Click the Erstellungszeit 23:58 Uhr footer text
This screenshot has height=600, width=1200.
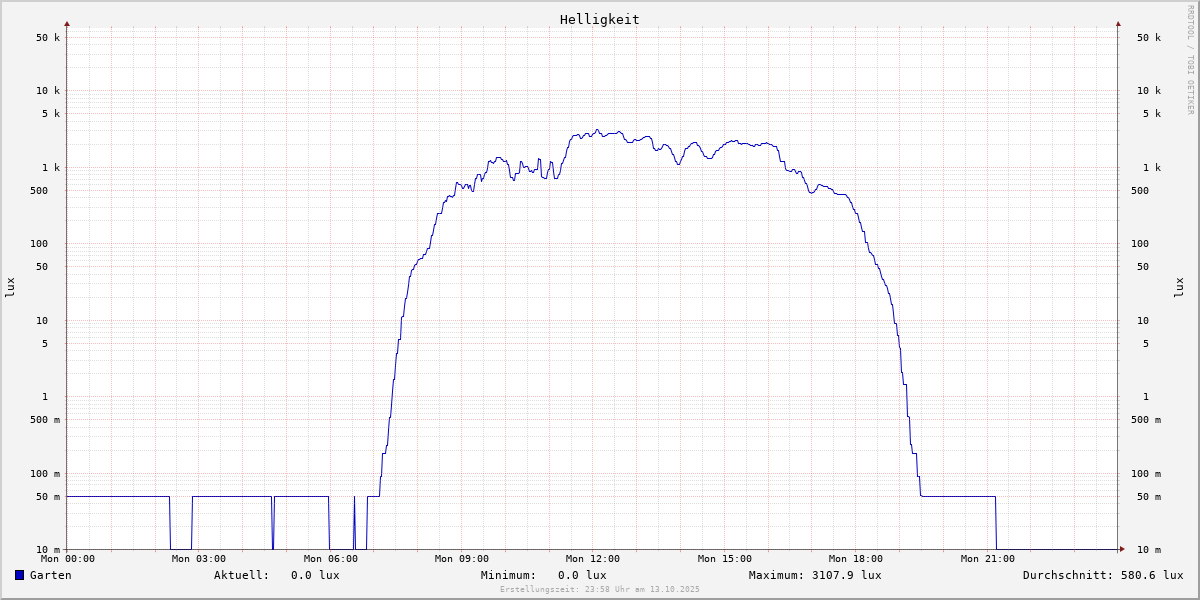click(600, 589)
